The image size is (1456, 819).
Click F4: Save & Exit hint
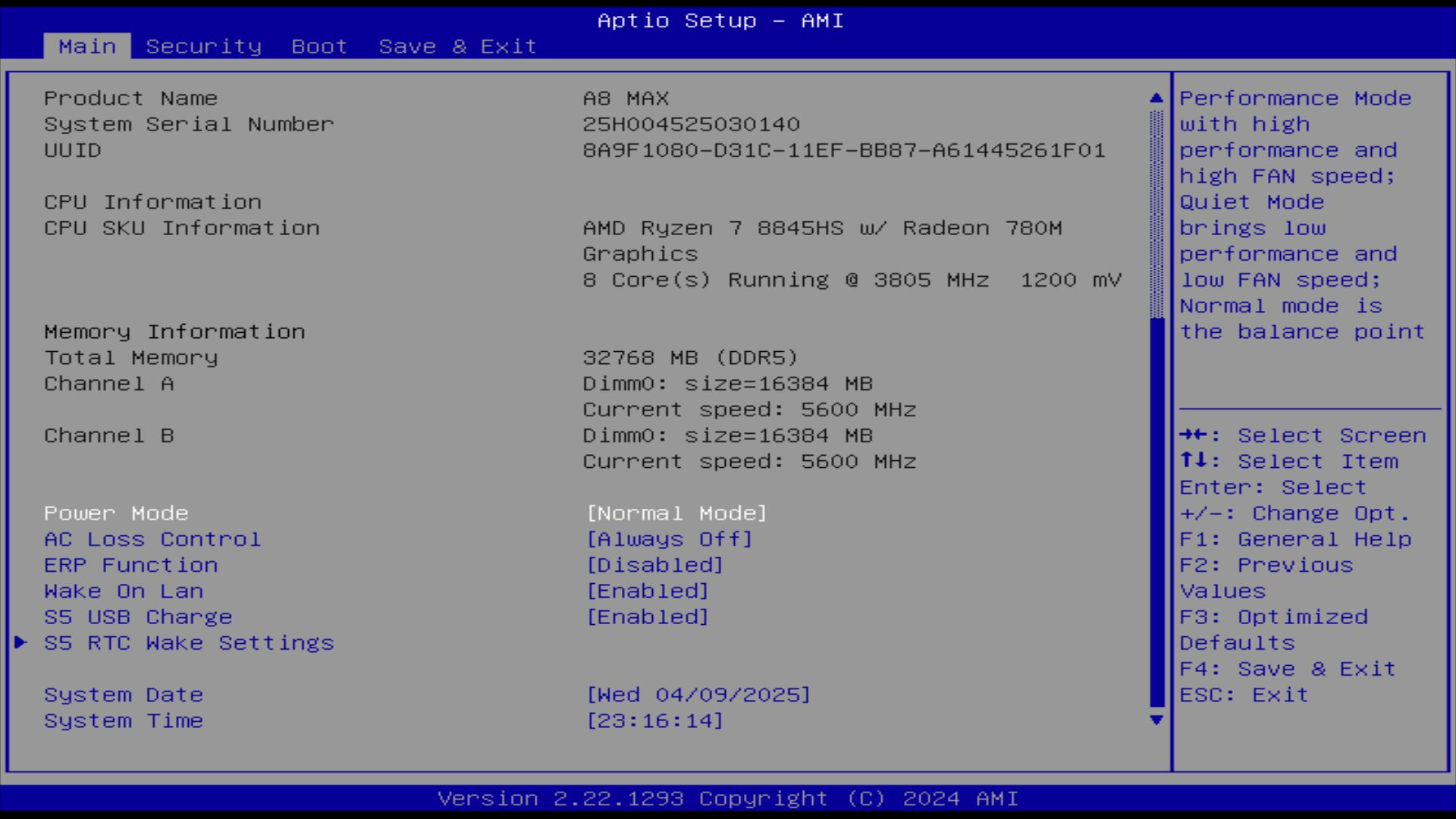(x=1287, y=670)
